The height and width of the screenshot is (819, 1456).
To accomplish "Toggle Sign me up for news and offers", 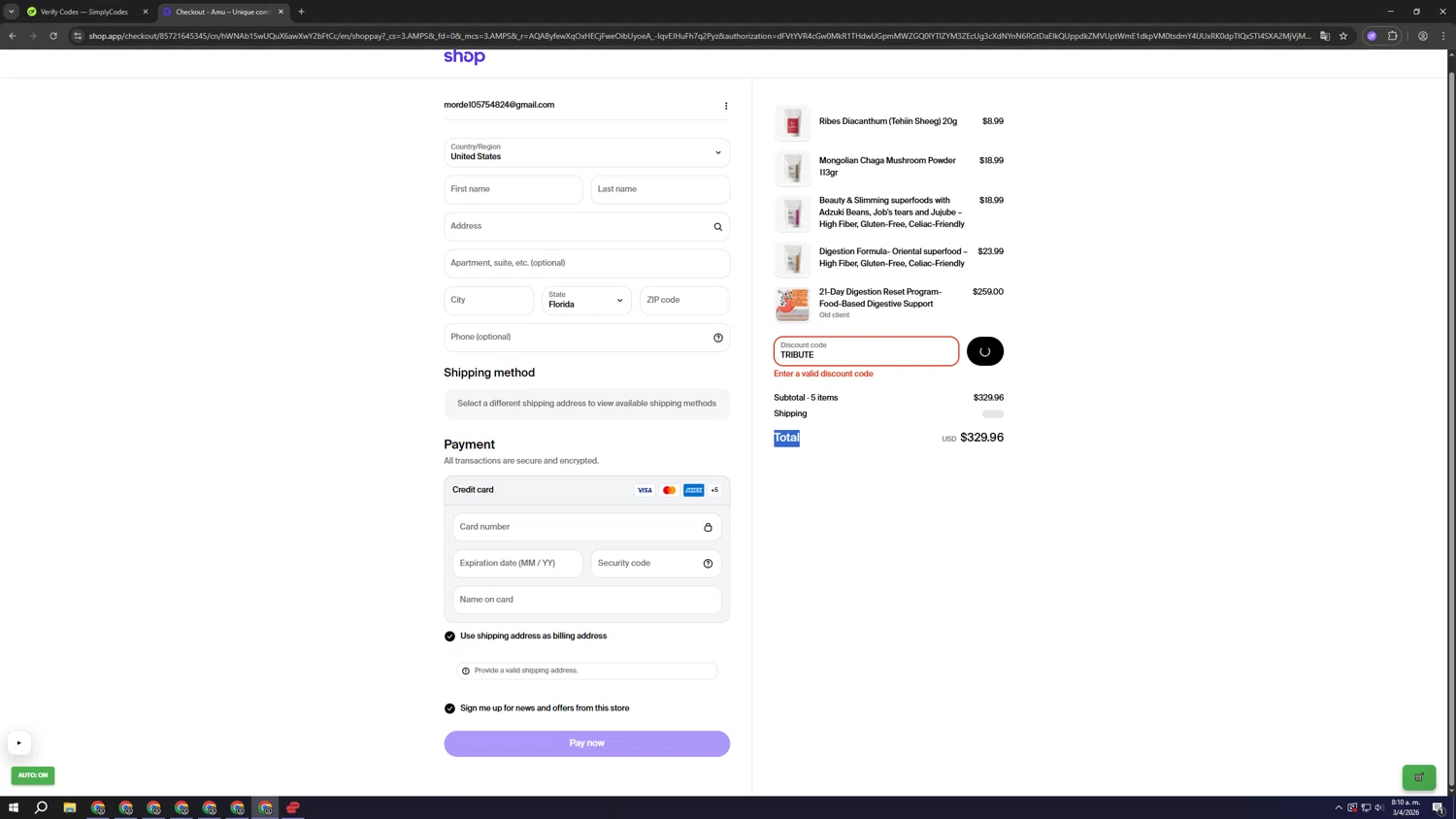I will (x=449, y=708).
